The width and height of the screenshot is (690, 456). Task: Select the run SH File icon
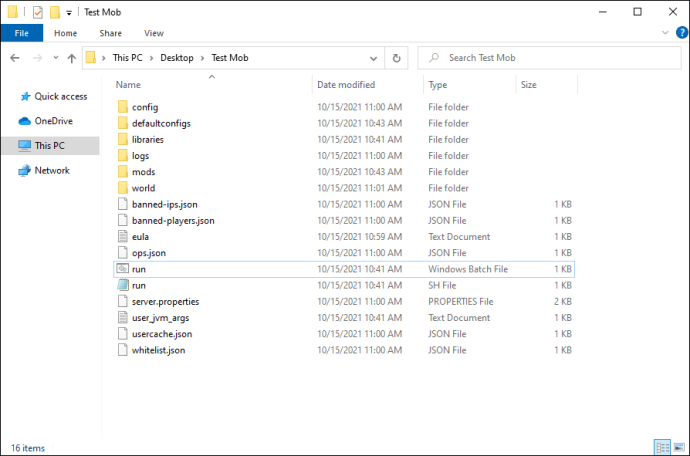[x=123, y=285]
